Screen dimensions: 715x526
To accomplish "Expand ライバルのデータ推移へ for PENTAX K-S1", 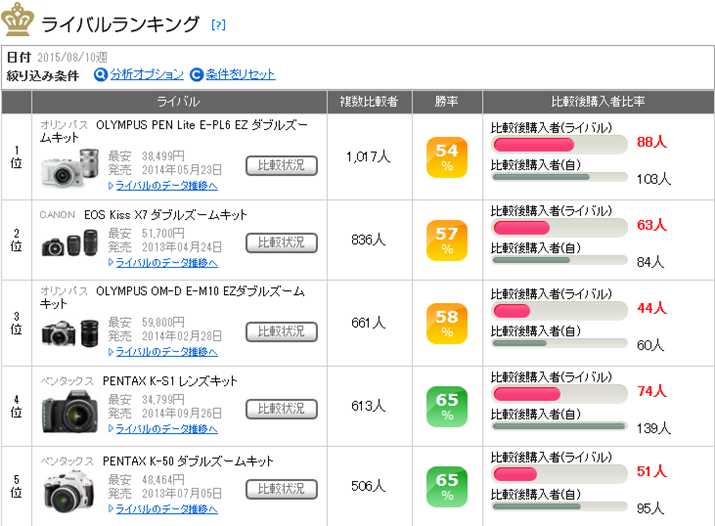I will coord(163,429).
